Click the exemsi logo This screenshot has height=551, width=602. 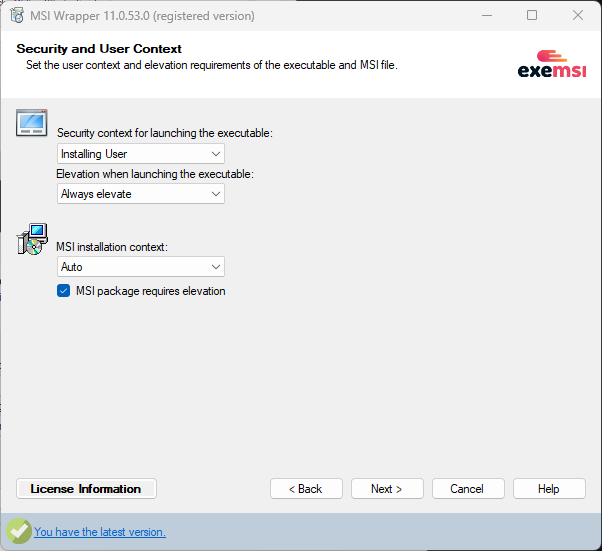pyautogui.click(x=552, y=64)
